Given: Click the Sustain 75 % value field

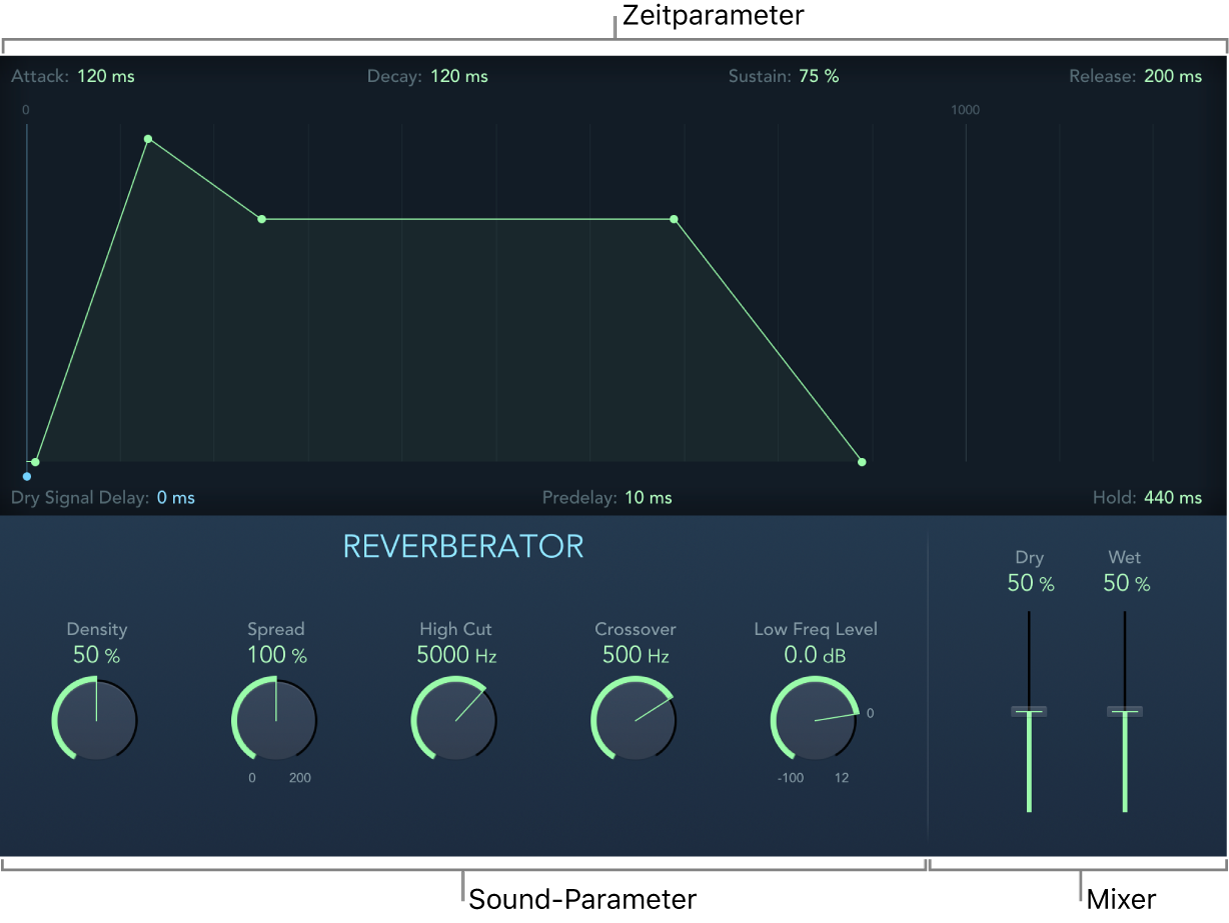Looking at the screenshot, I should (x=818, y=76).
